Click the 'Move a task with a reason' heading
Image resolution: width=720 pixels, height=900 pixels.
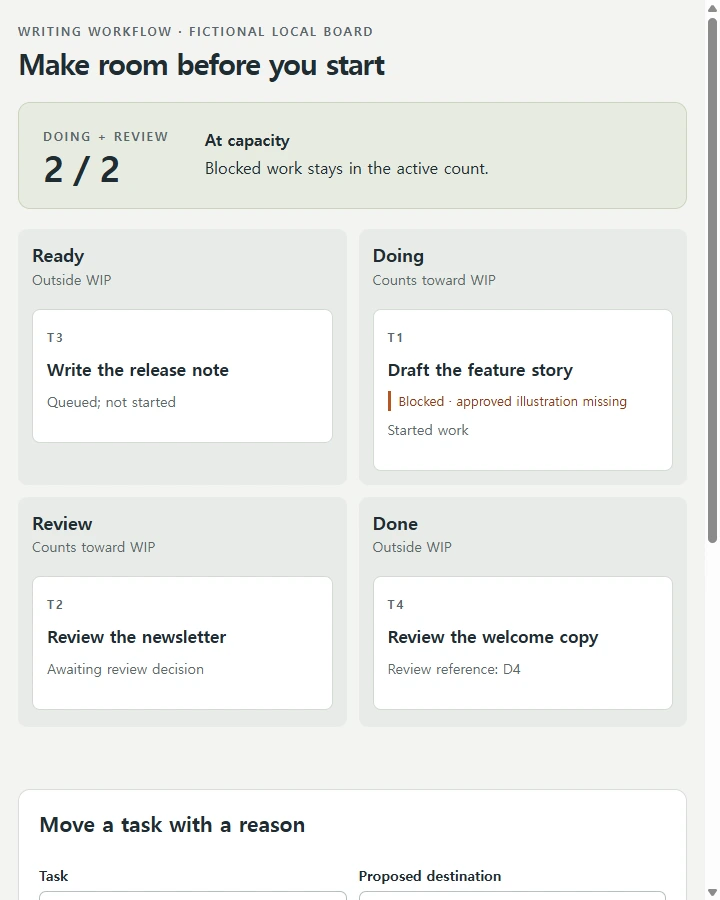point(172,825)
